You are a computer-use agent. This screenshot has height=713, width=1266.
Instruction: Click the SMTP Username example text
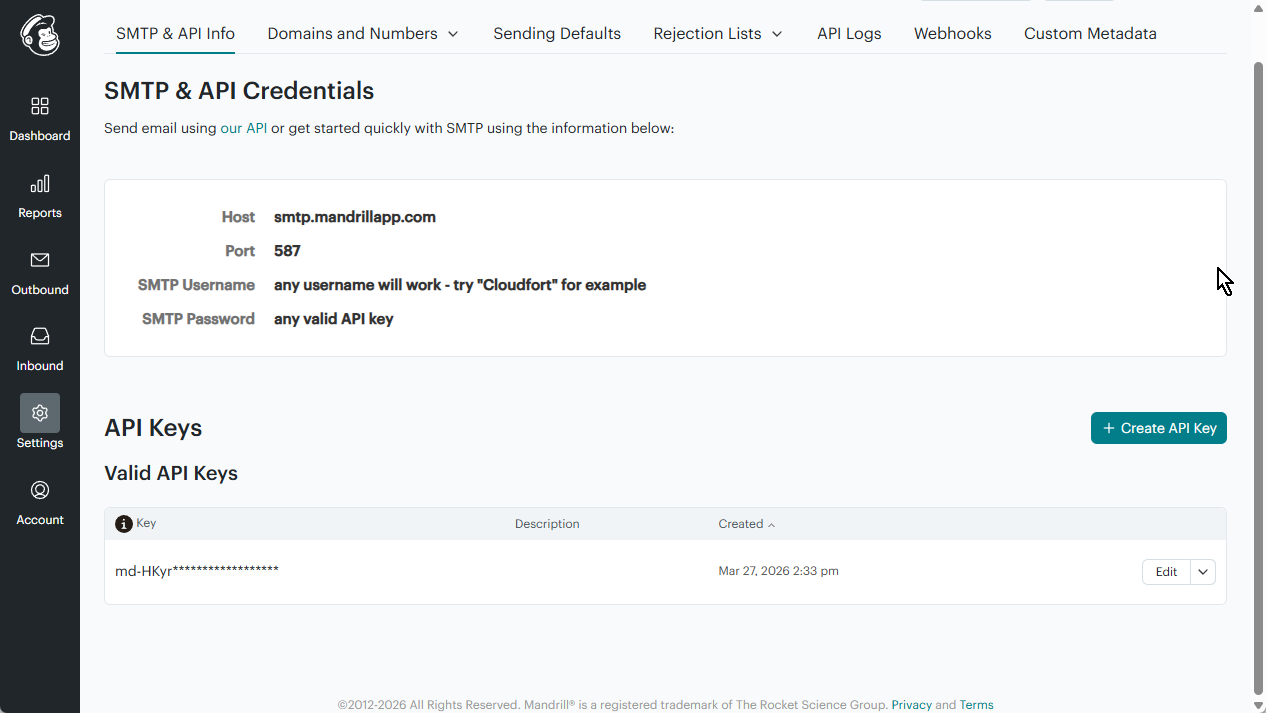[x=460, y=285]
